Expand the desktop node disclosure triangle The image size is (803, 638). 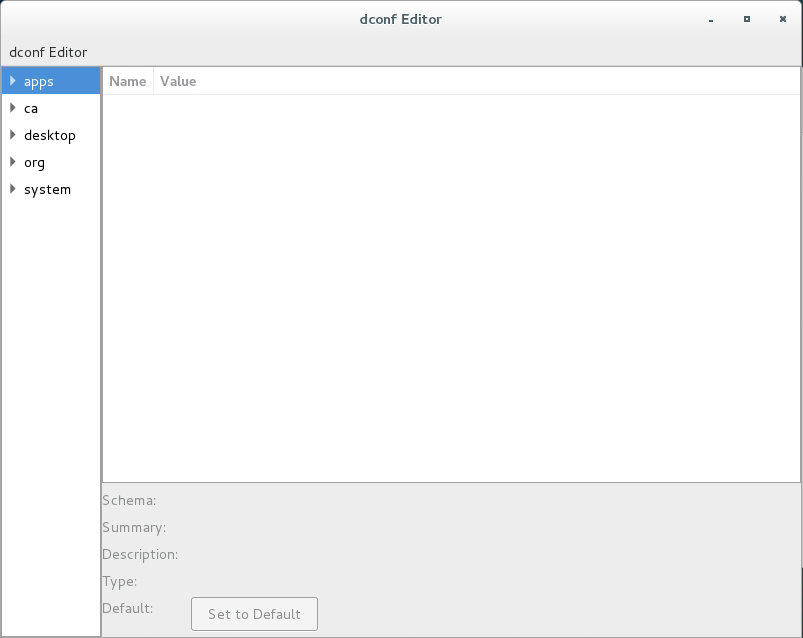click(13, 135)
